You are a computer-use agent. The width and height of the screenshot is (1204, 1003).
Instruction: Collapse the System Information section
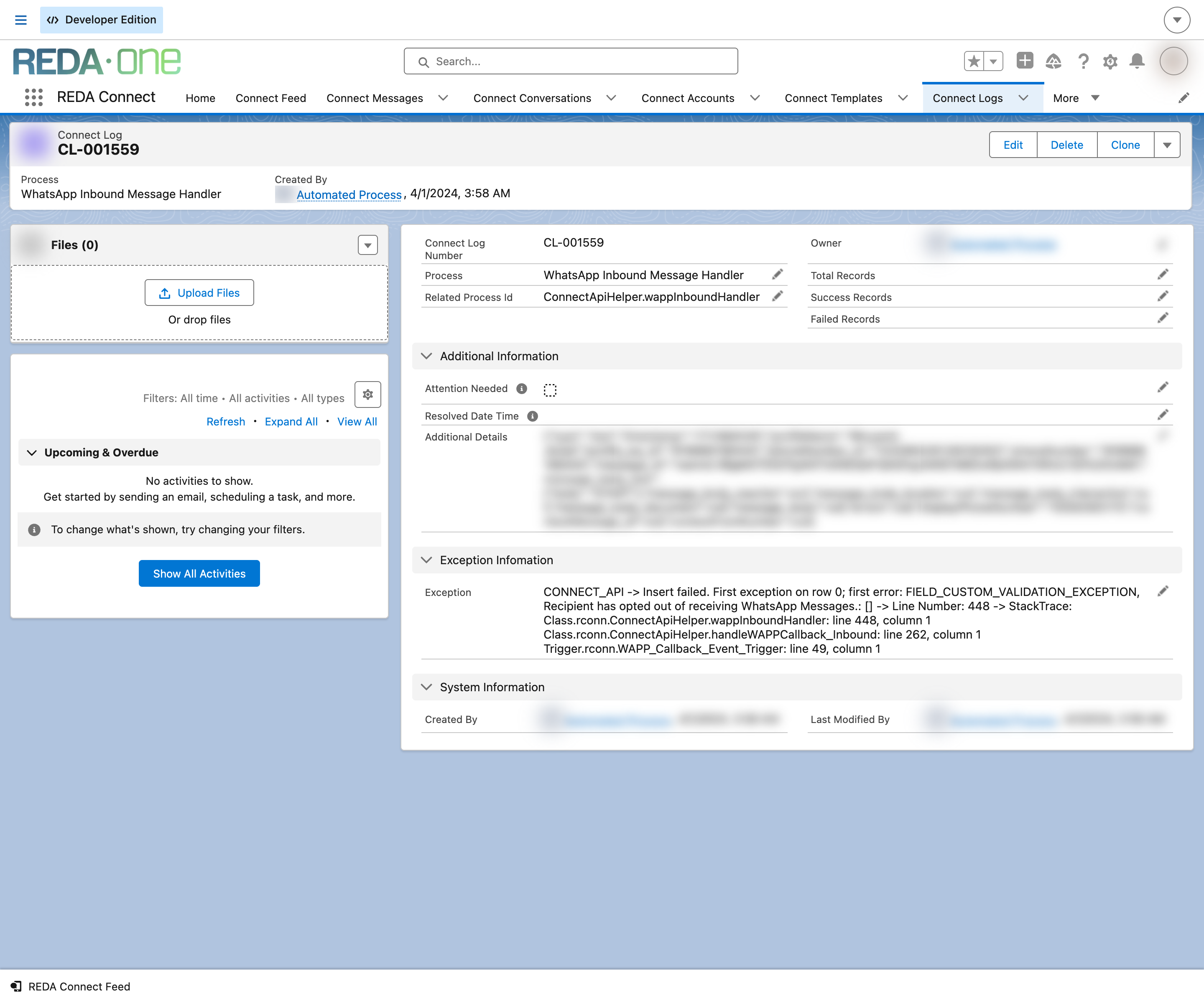click(426, 687)
